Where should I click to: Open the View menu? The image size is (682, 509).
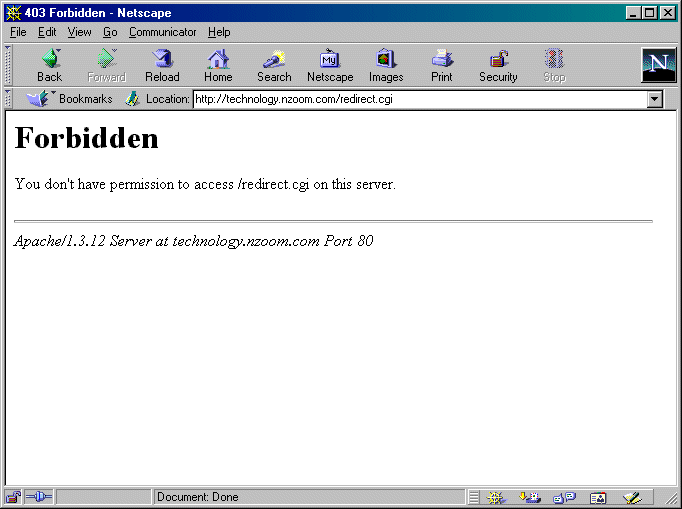pyautogui.click(x=79, y=32)
